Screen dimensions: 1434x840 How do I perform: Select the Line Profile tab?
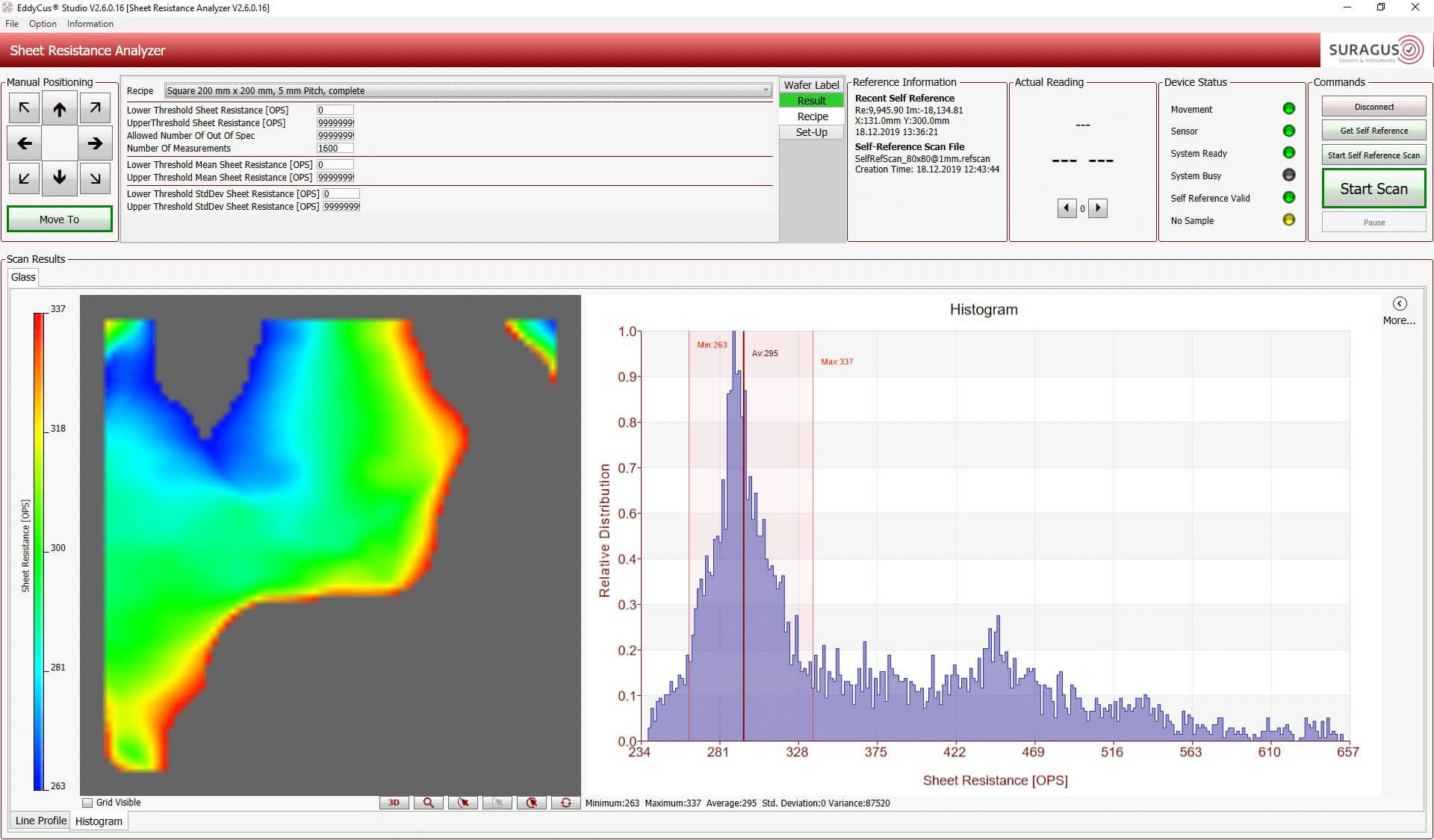click(40, 821)
